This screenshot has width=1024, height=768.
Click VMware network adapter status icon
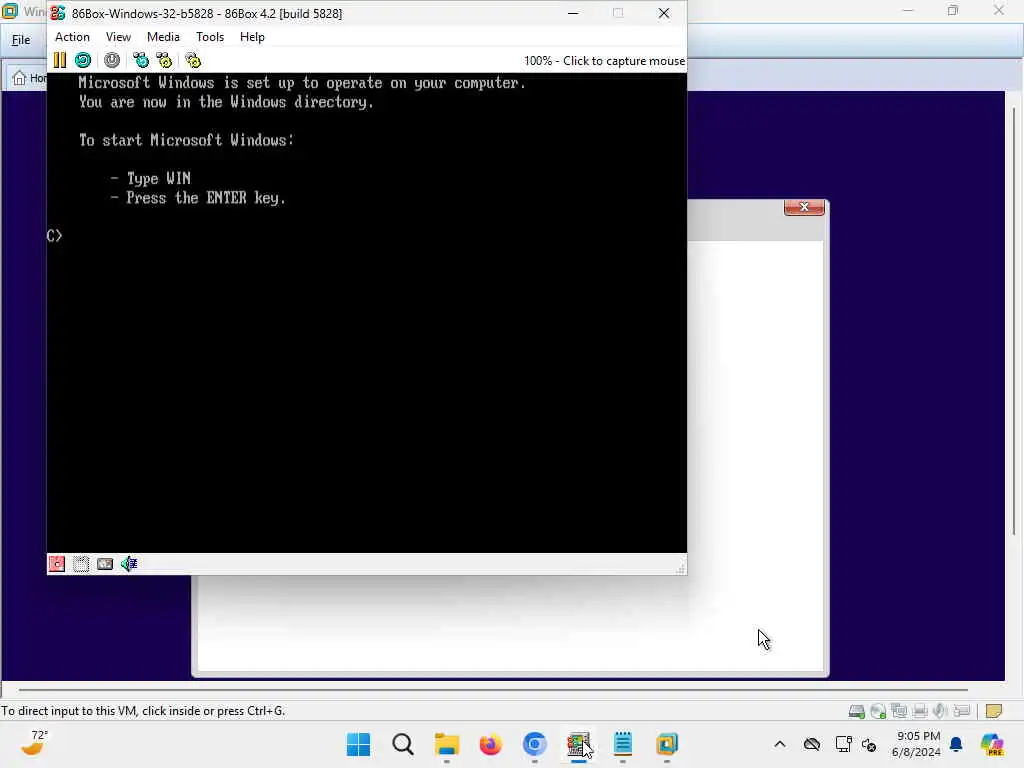click(x=899, y=711)
